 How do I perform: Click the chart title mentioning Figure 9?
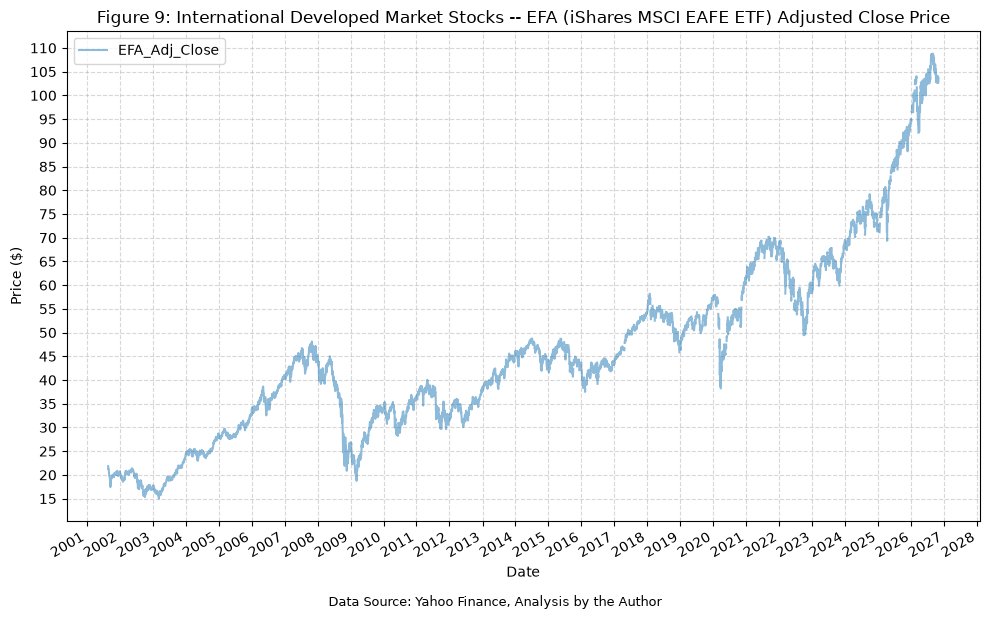[523, 18]
